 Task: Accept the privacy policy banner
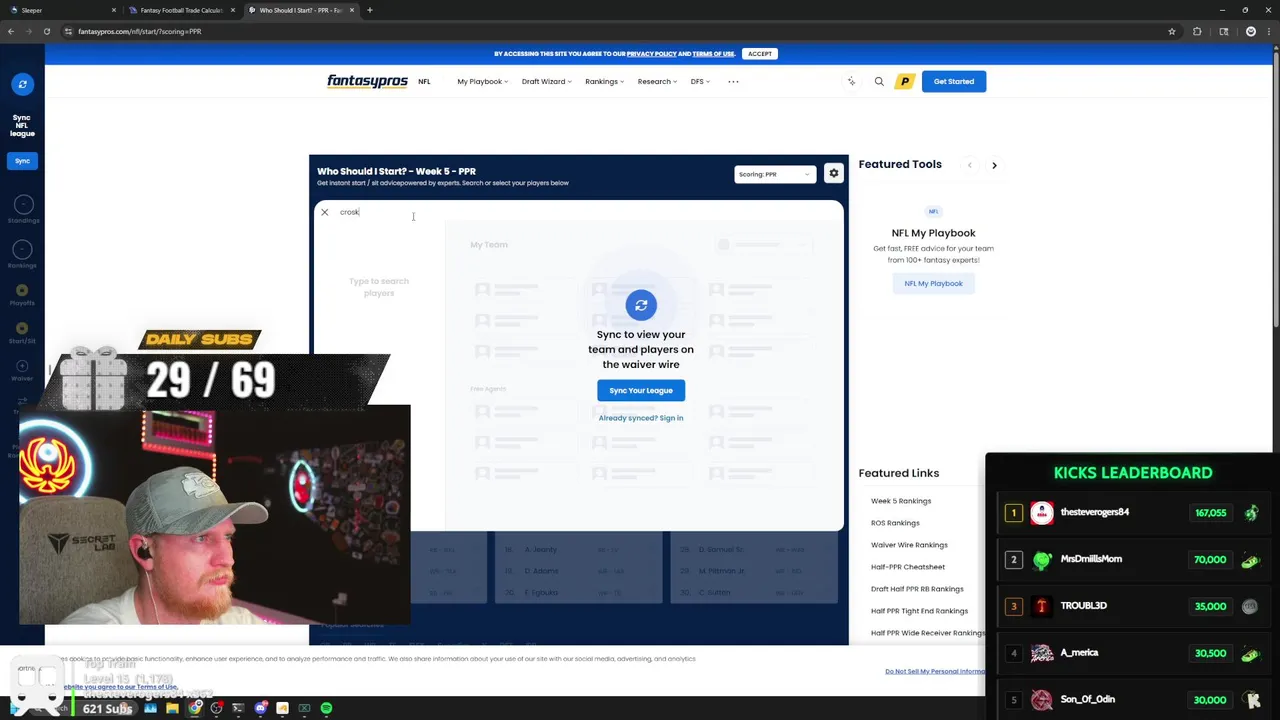click(x=760, y=53)
